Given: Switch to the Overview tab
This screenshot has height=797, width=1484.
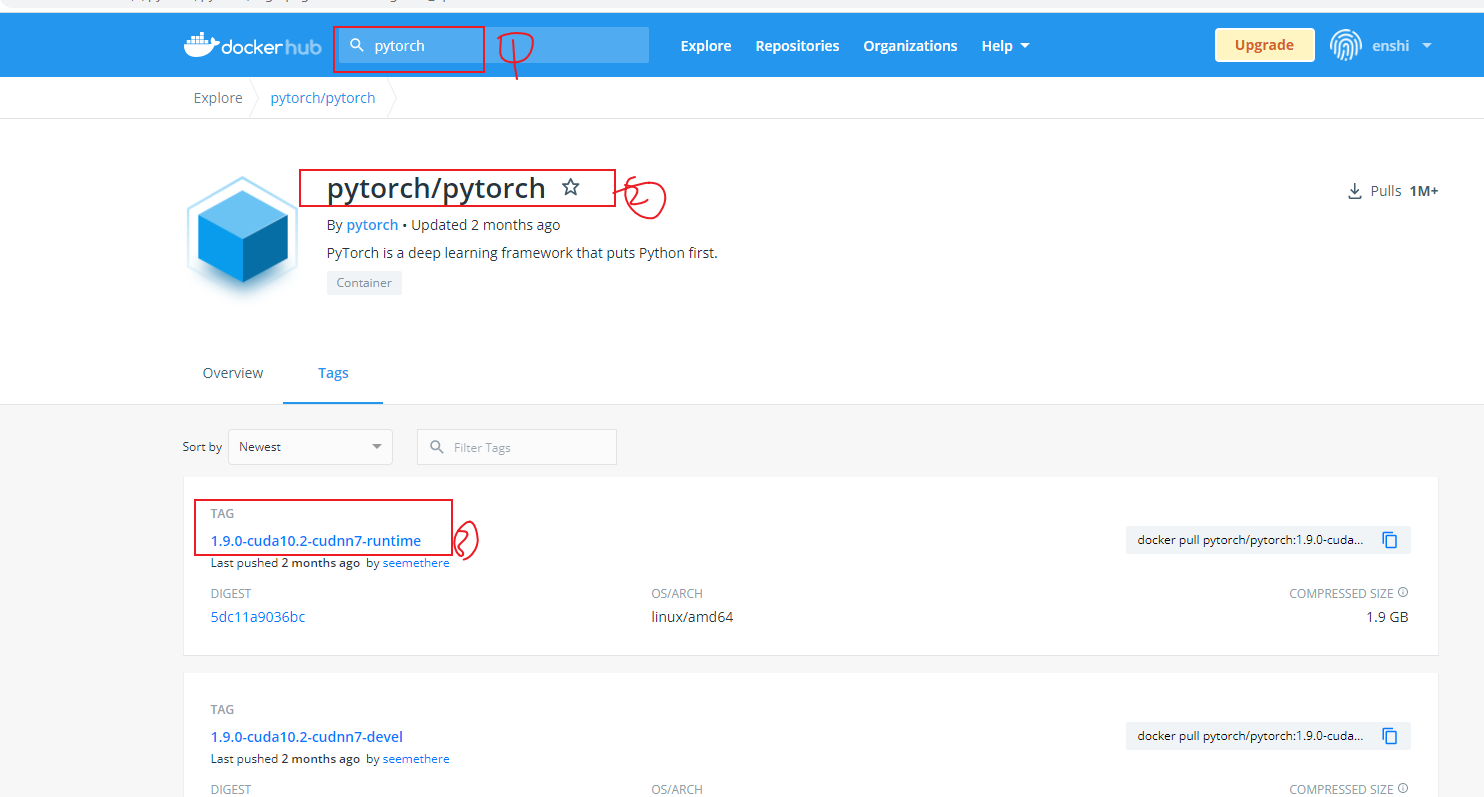Looking at the screenshot, I should 232,372.
